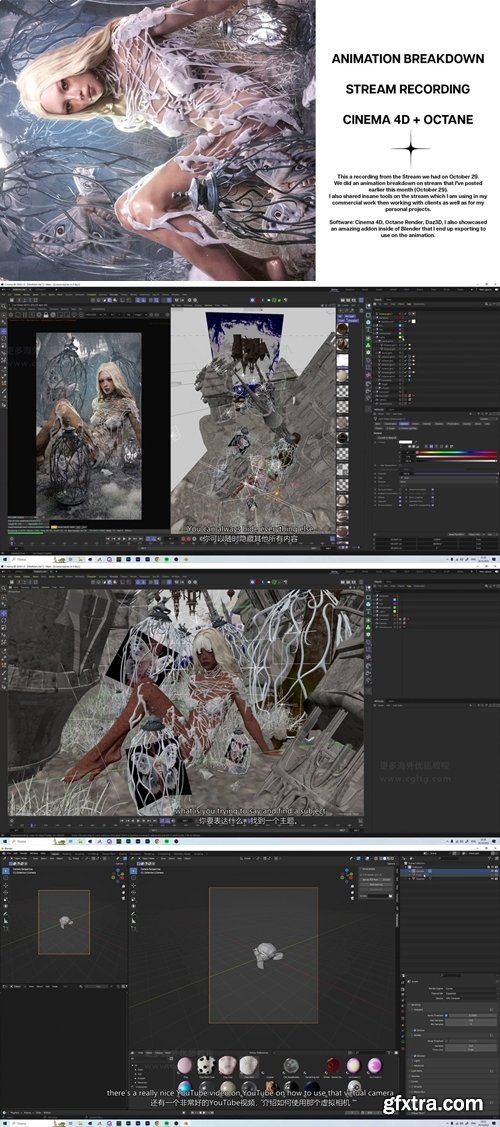
Task: Open the Objects tab in the second Cinema 4D window
Action: pos(378,581)
